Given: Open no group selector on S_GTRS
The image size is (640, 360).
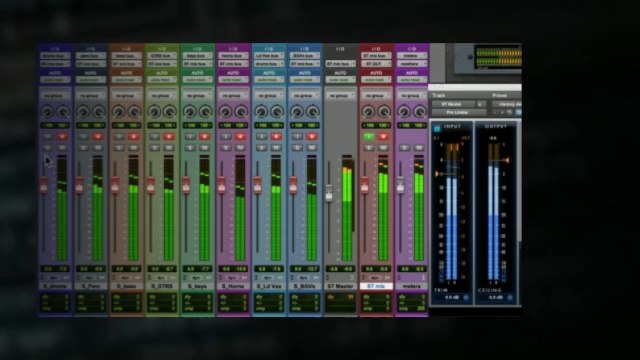Looking at the screenshot, I should [162, 96].
